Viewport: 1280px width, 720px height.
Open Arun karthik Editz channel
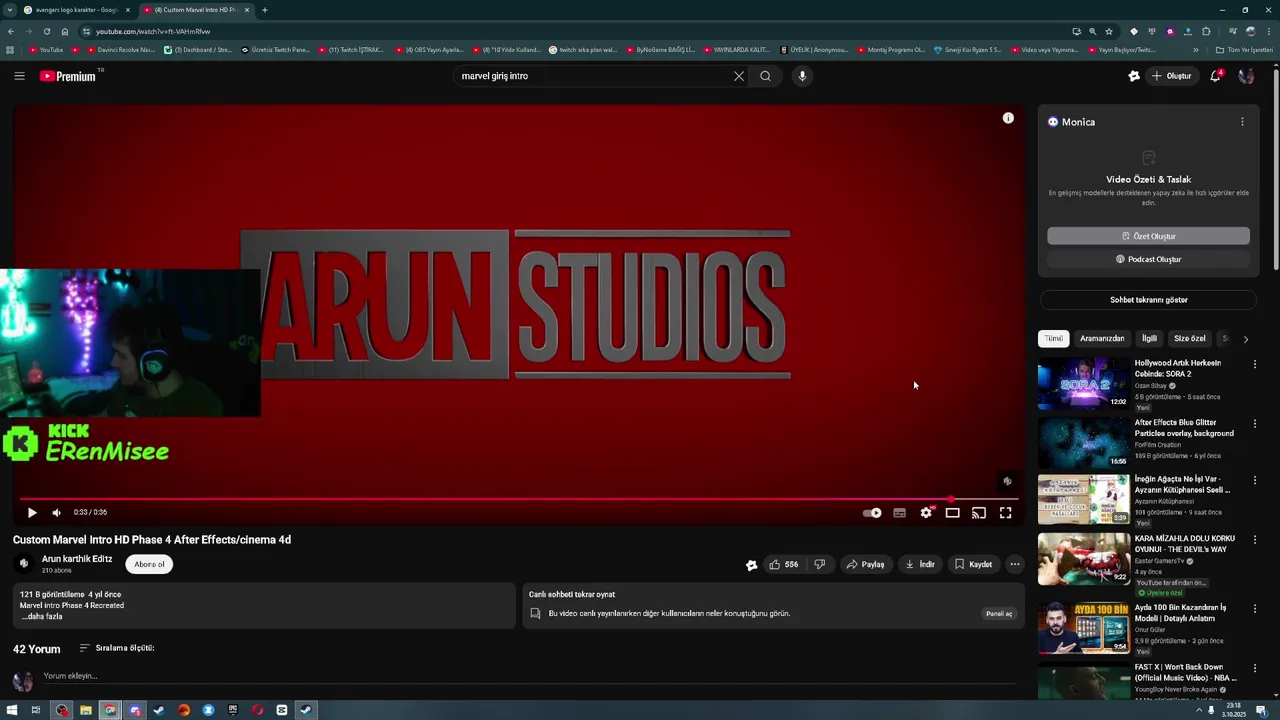tap(77, 559)
